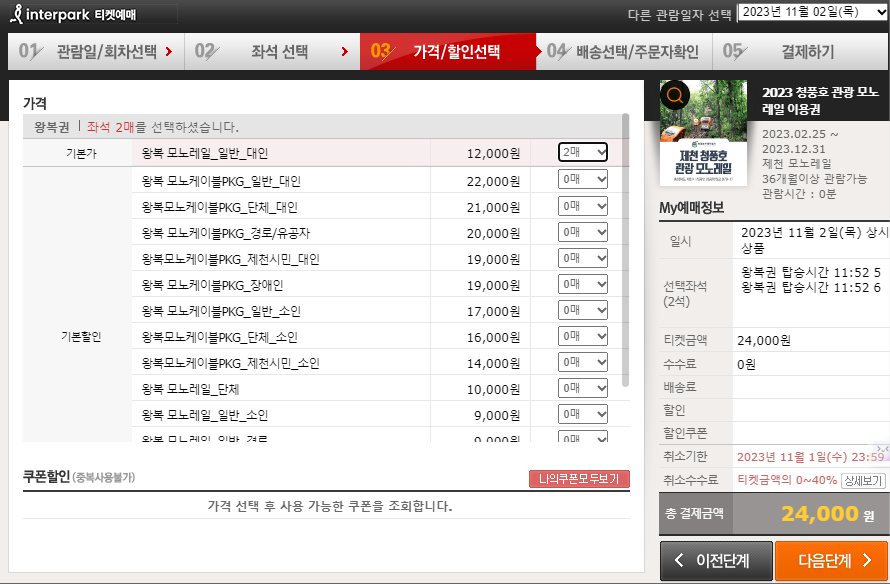Screen dimensions: 890x584
Task: Choose ticket count for 왕복 모노케이블PKG_장애인
Action: pyautogui.click(x=583, y=284)
